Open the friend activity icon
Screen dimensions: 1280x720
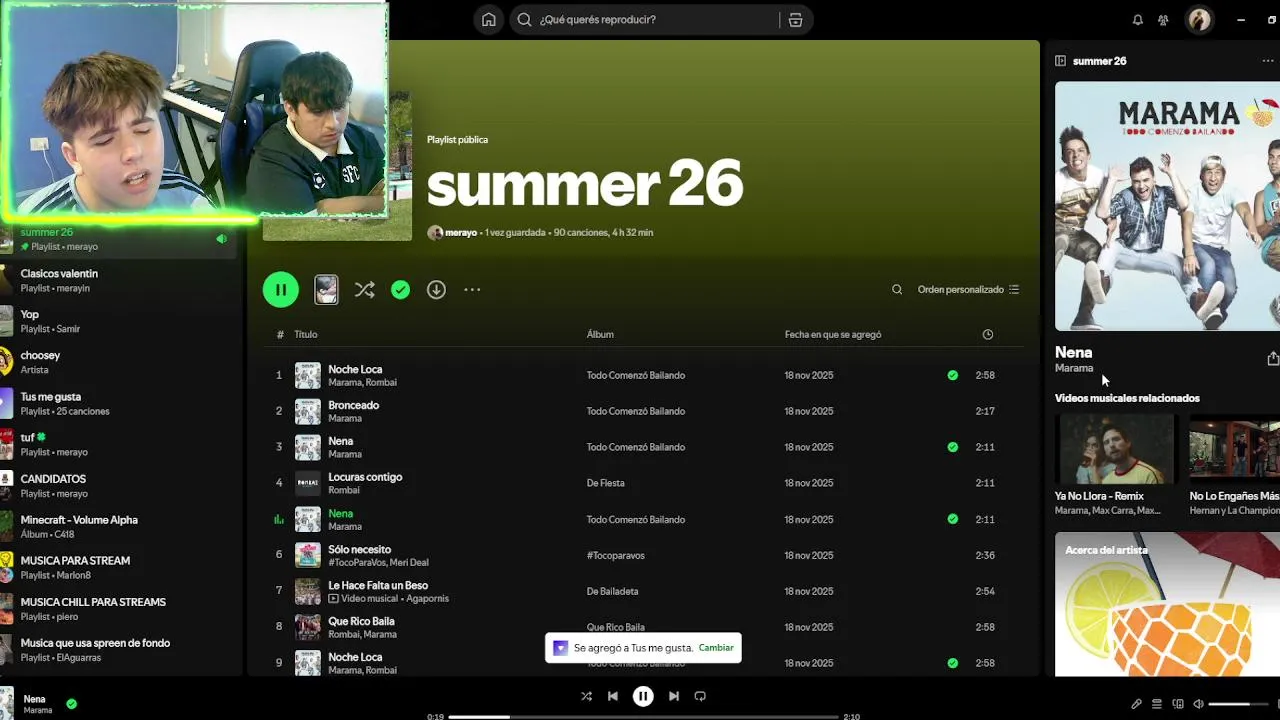[x=1163, y=20]
